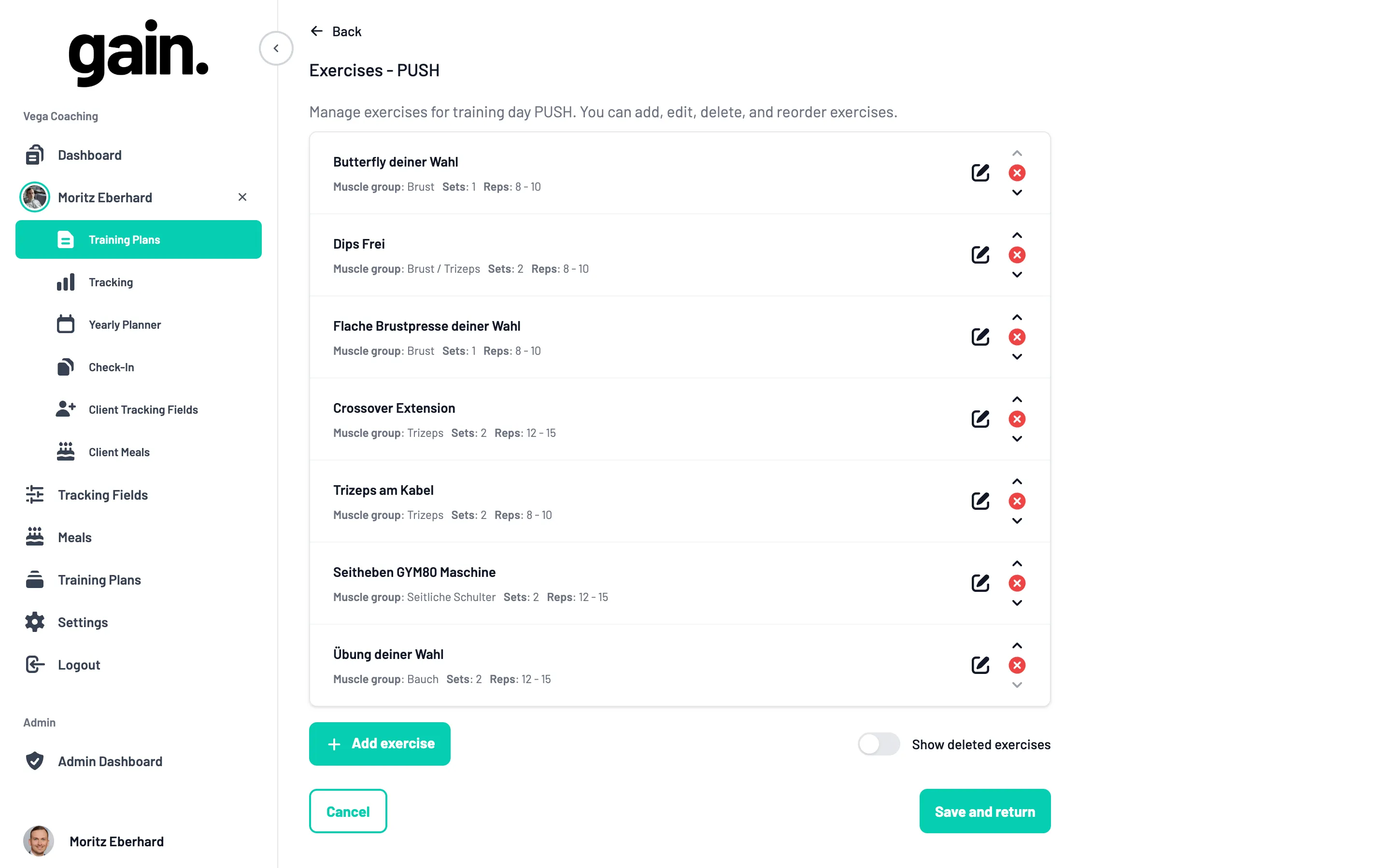The height and width of the screenshot is (868, 1391).
Task: Edit the Übung deiner Wahl exercise
Action: click(x=980, y=665)
